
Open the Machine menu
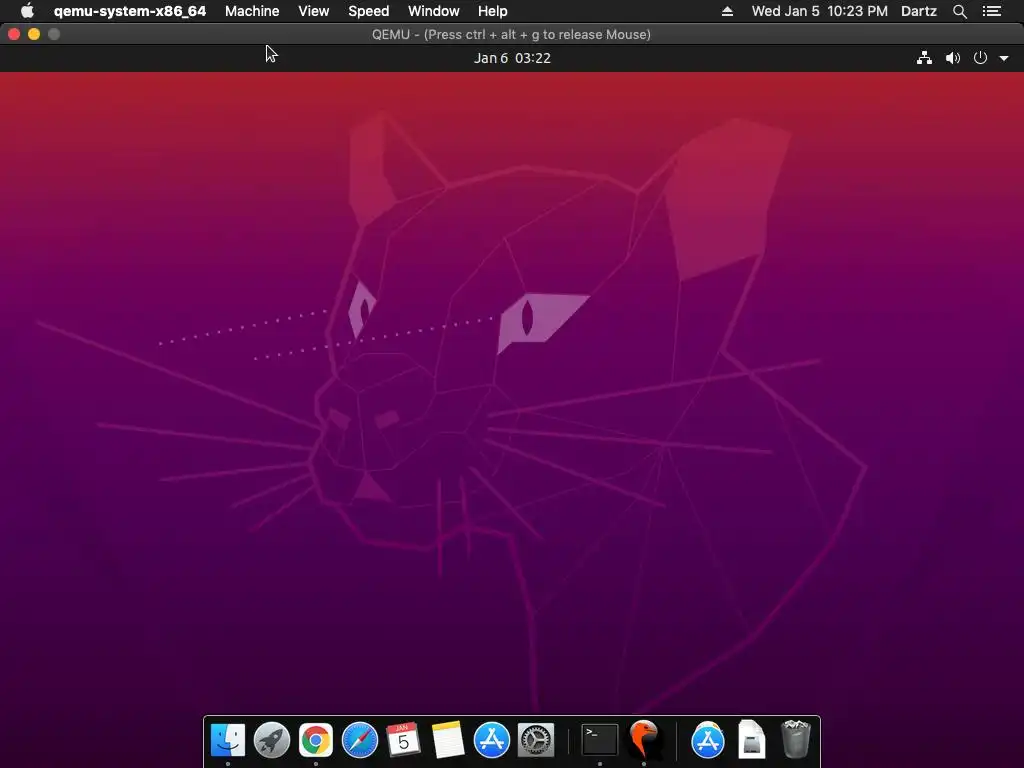(252, 11)
